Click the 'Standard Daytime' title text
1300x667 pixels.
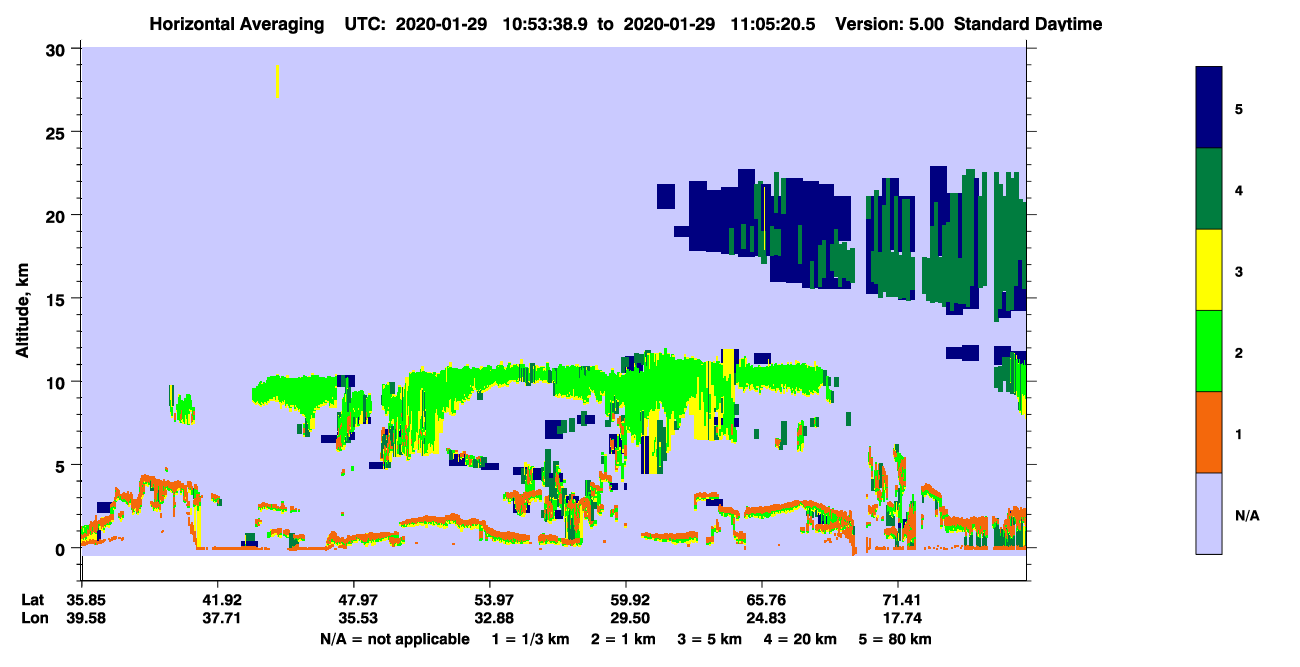click(x=1028, y=24)
